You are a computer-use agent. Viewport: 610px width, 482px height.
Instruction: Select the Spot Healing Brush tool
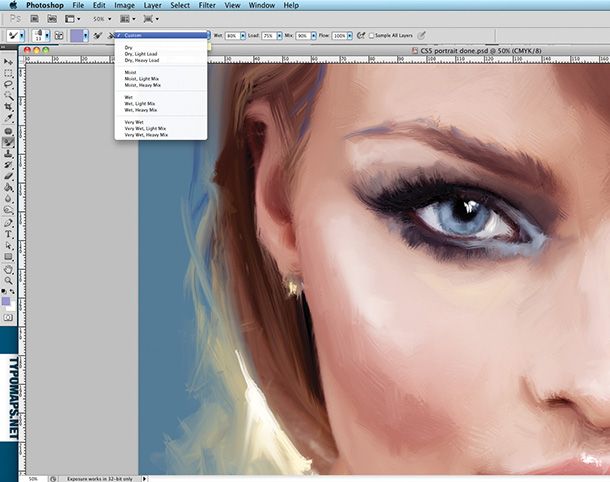[8, 131]
